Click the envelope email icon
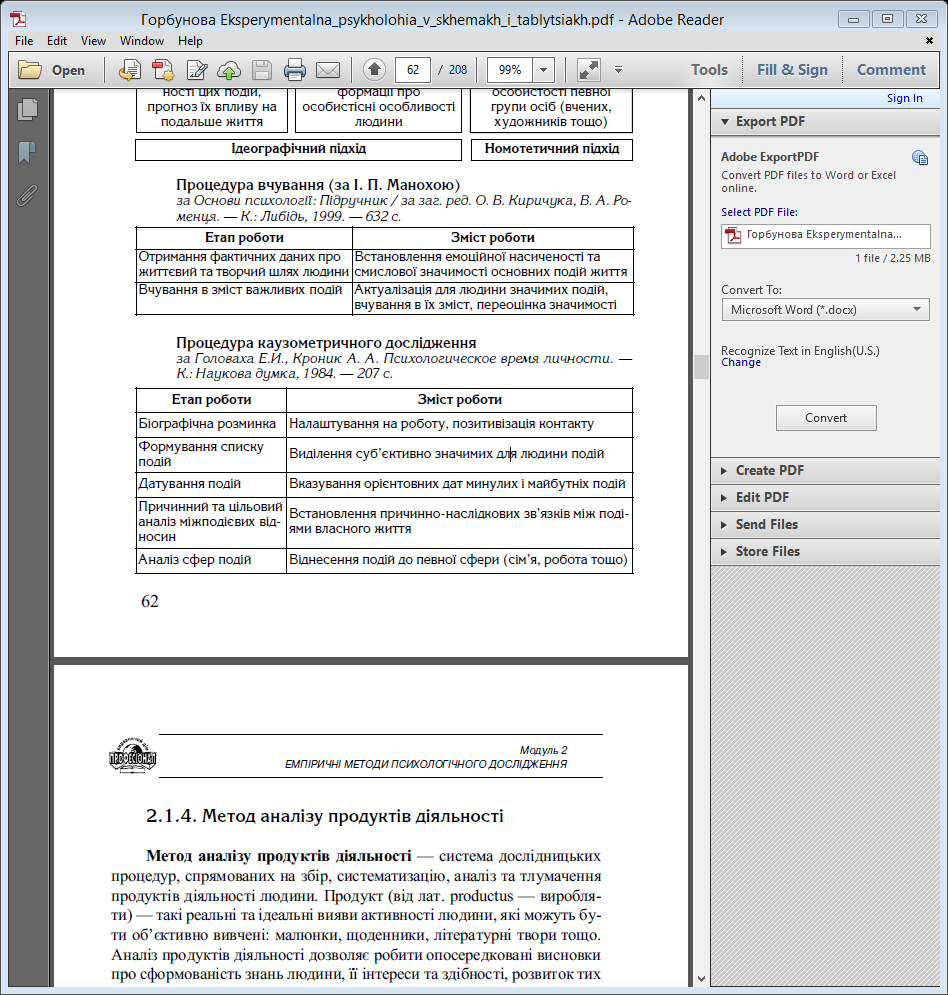The width and height of the screenshot is (948, 995). click(327, 70)
